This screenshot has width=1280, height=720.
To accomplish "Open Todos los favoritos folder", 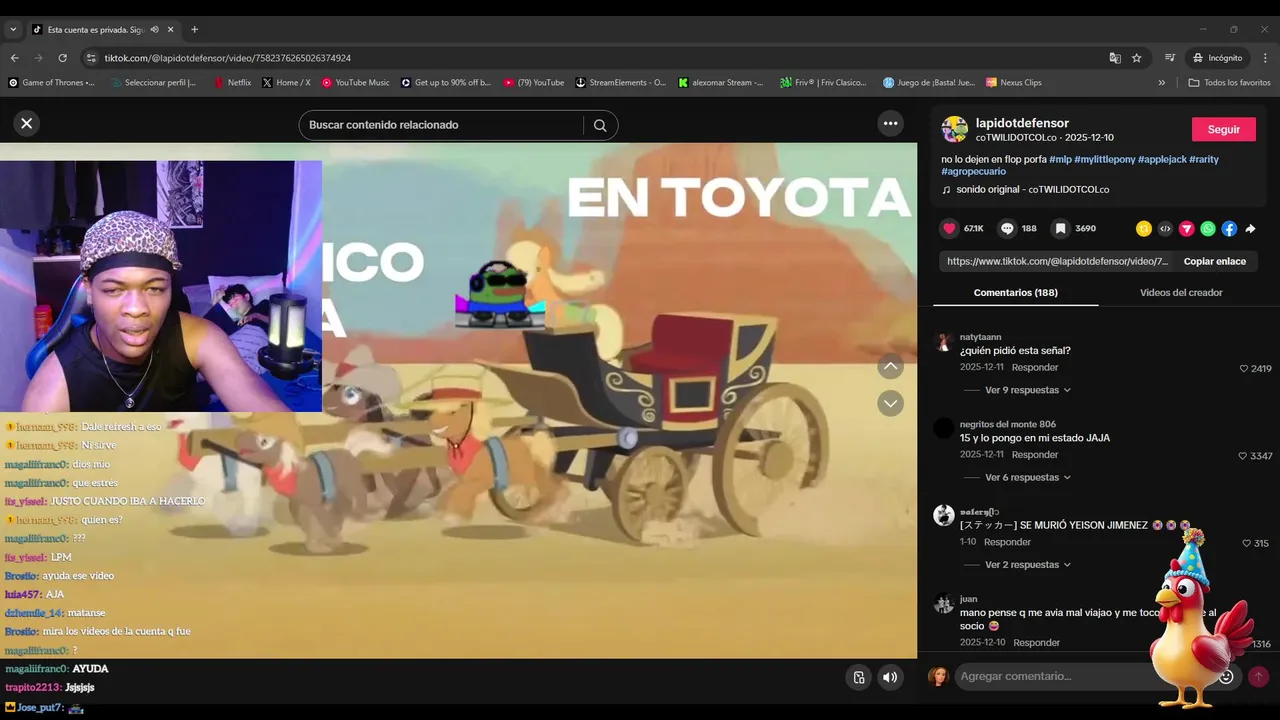I will point(1229,83).
